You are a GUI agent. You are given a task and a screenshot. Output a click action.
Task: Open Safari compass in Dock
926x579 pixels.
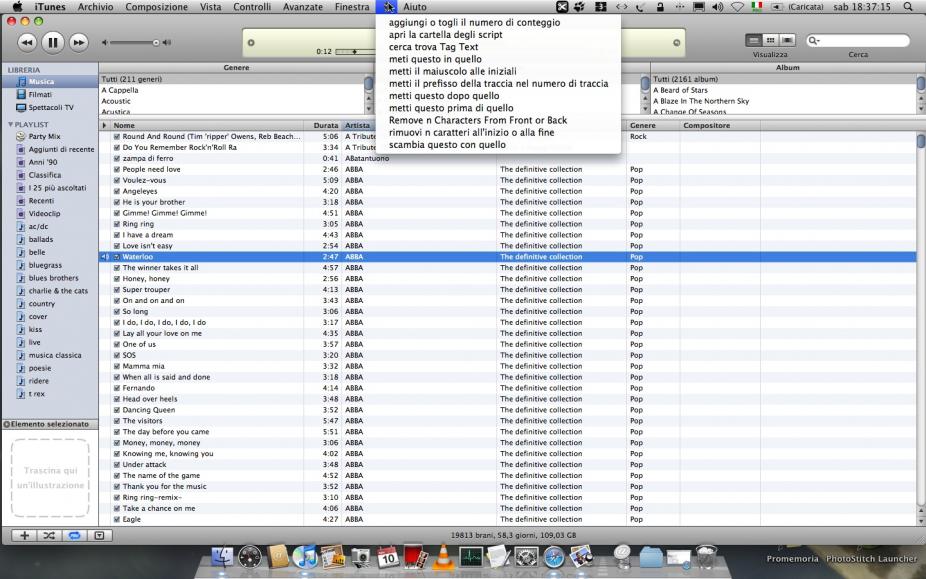[553, 557]
